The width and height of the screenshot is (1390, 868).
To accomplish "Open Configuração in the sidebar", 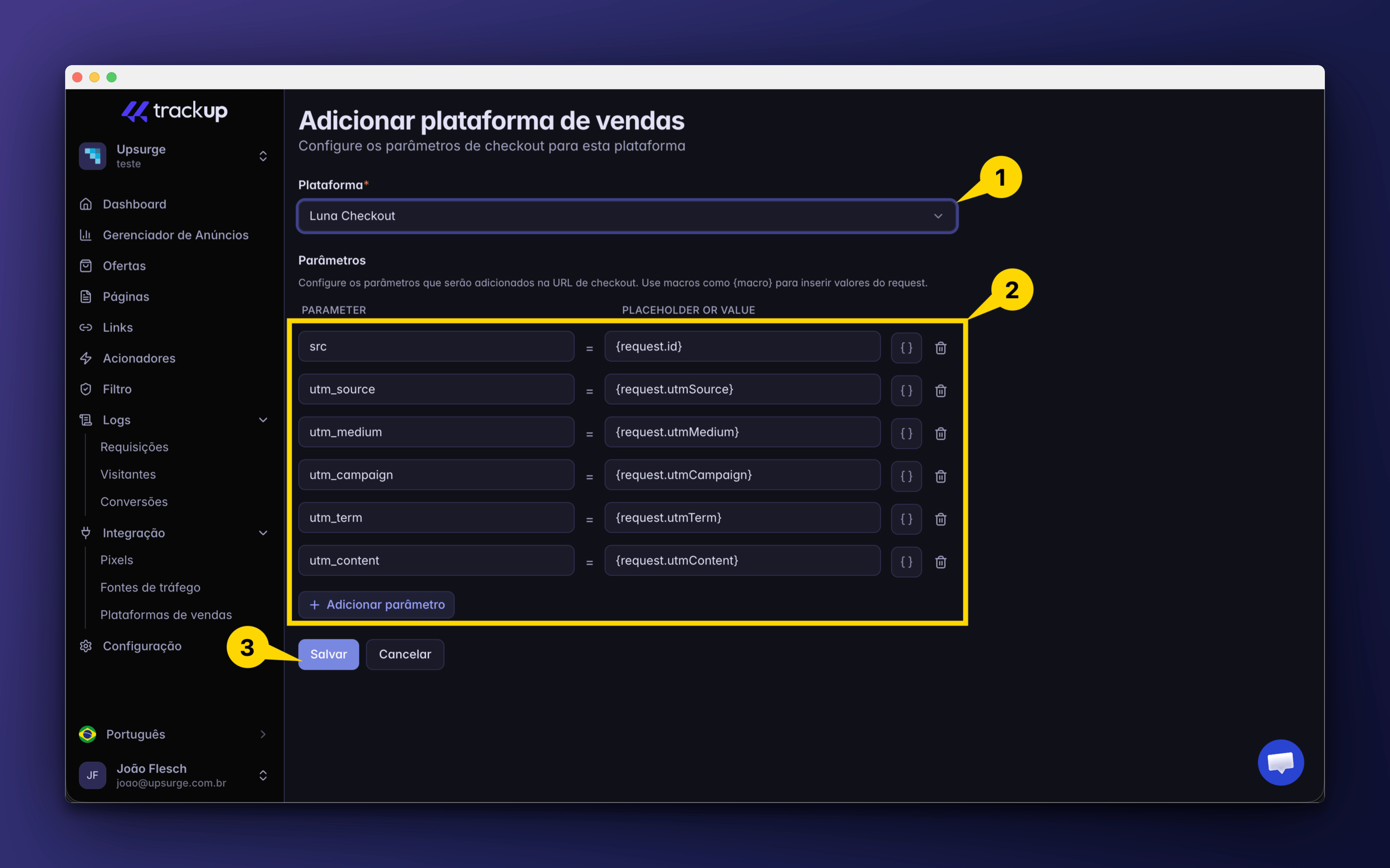I will click(142, 646).
